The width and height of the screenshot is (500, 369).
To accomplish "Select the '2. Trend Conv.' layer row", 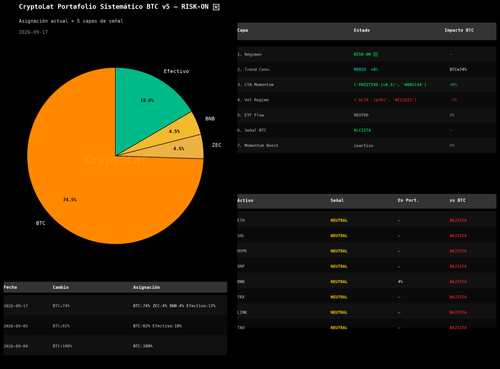I will pyautogui.click(x=367, y=70).
